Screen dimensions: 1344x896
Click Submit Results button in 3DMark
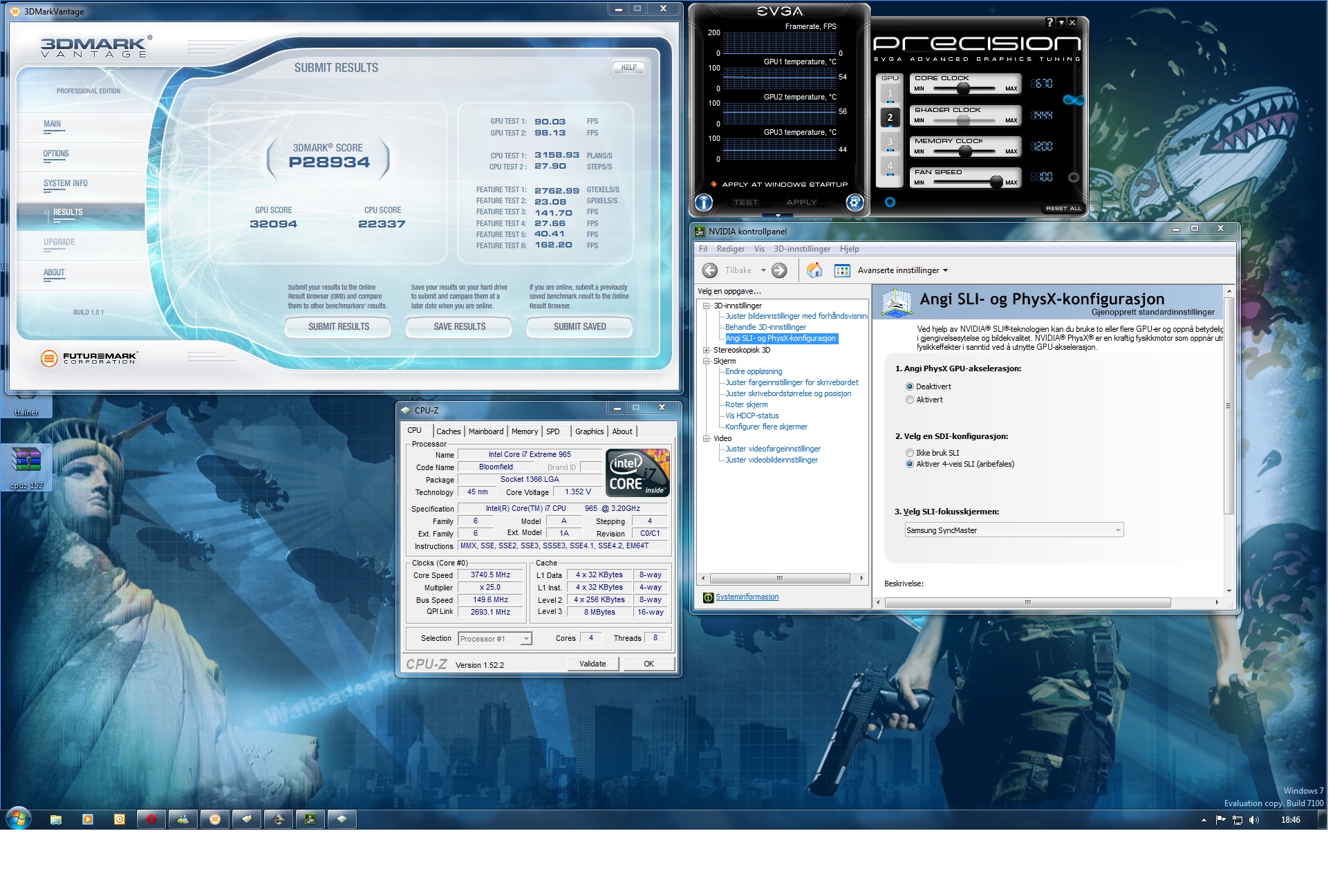click(x=338, y=326)
